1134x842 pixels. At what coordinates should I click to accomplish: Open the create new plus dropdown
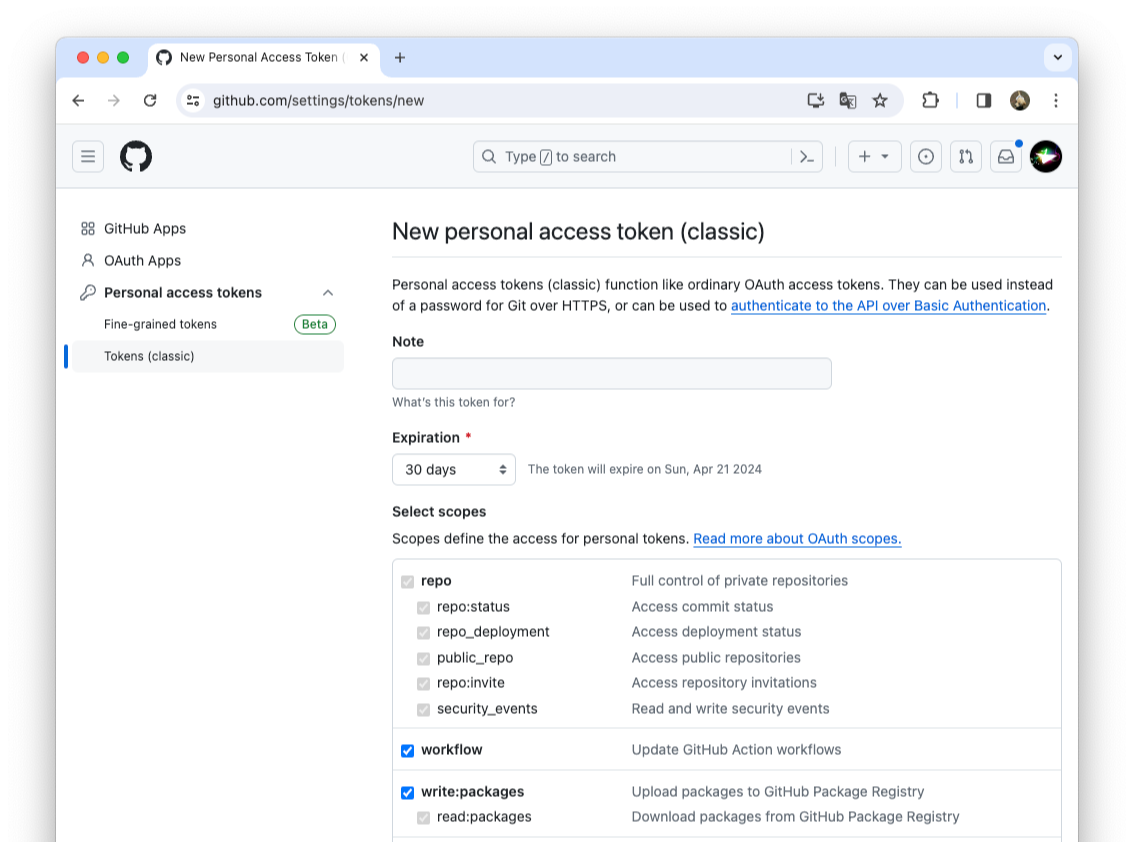coord(874,156)
